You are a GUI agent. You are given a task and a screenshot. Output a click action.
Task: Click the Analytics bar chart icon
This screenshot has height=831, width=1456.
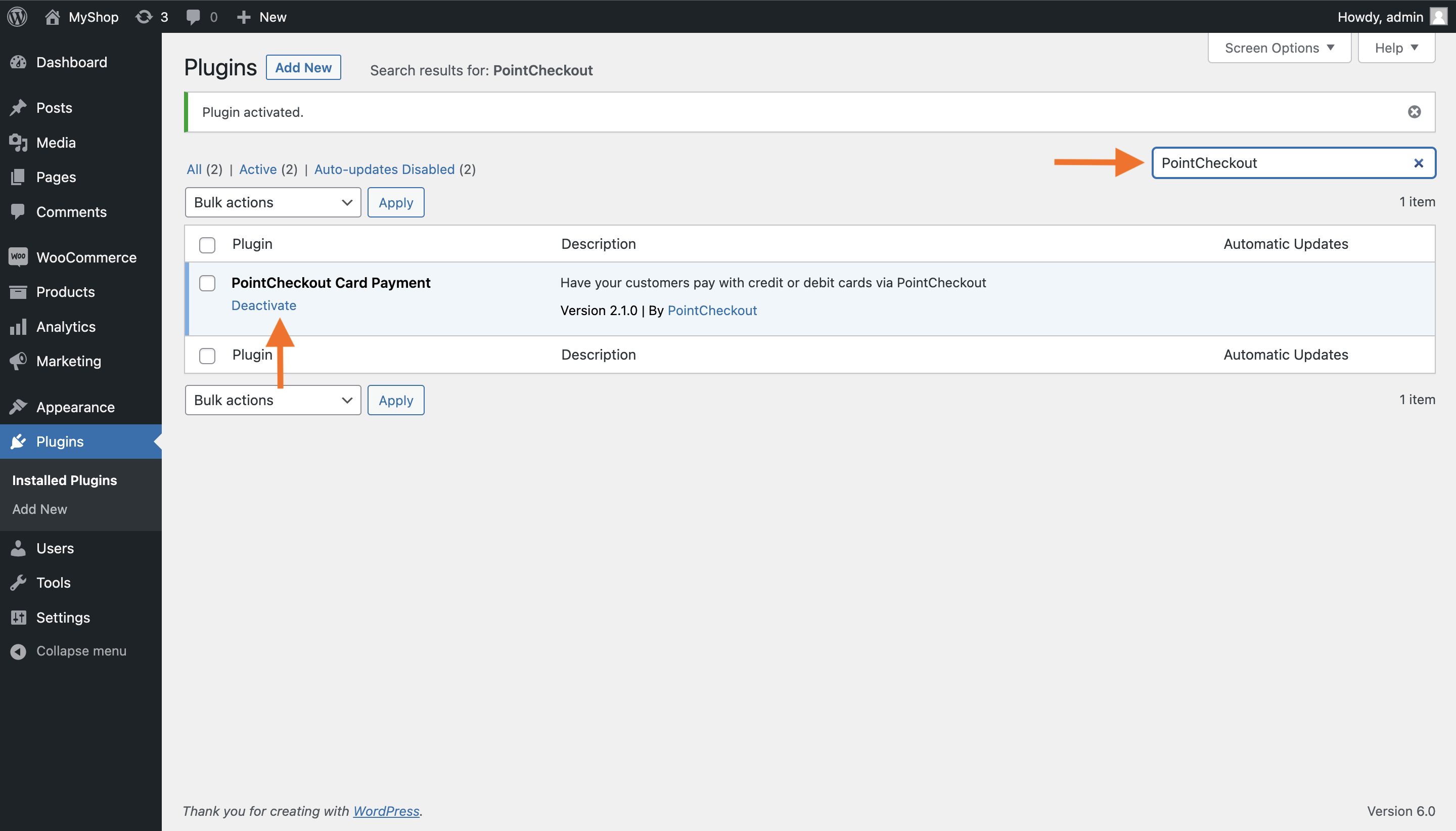[x=18, y=326]
